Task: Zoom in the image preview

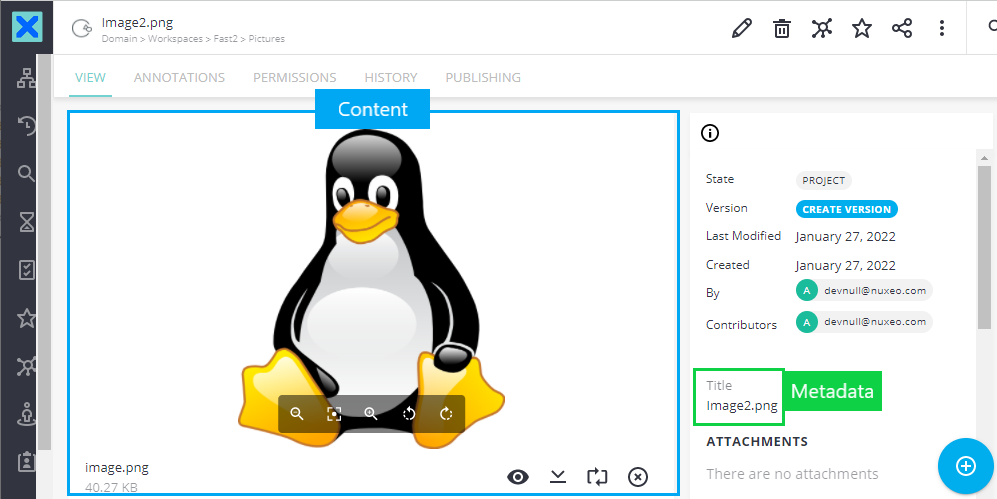Action: [x=371, y=414]
